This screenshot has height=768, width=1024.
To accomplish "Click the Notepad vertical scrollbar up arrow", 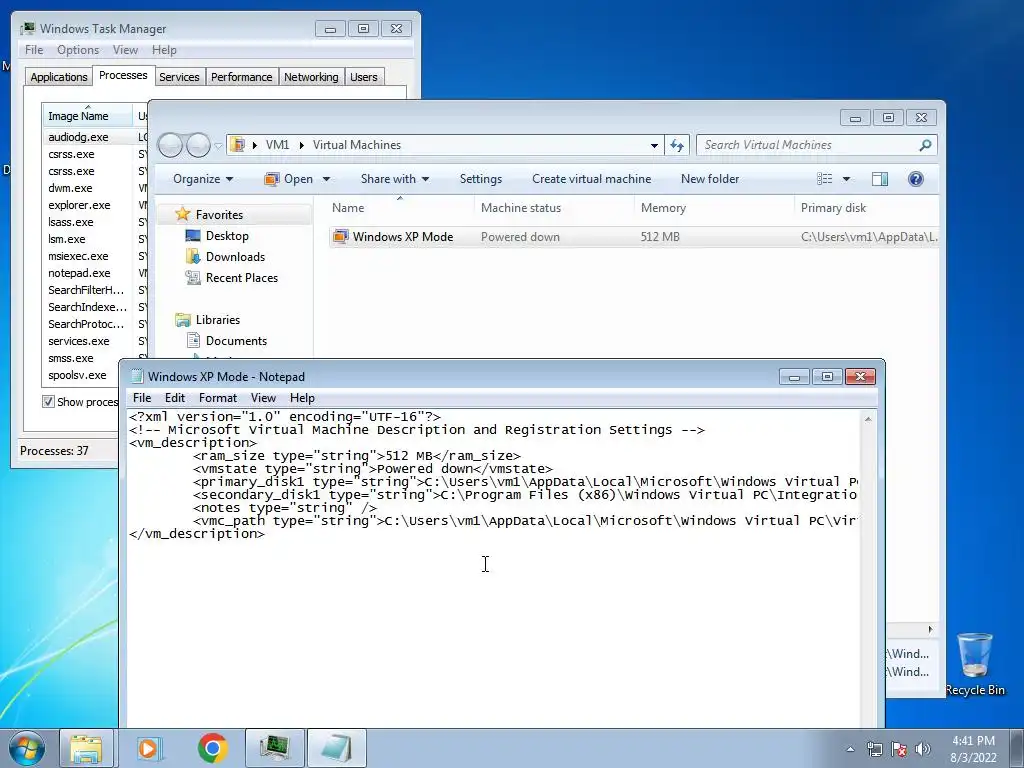I will pyautogui.click(x=868, y=419).
